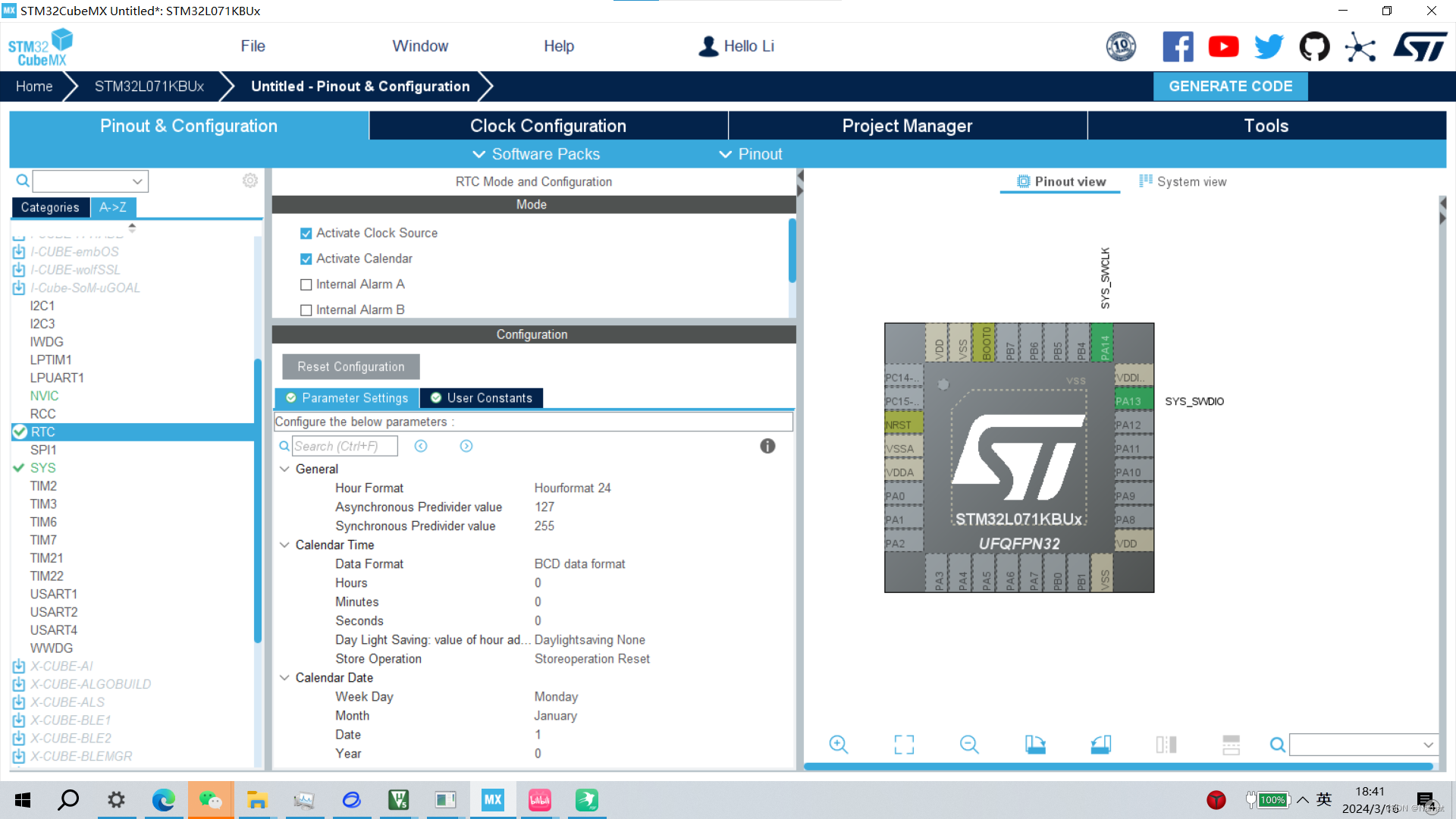Click the 10 years anniversary badge icon
1456x819 pixels.
pyautogui.click(x=1121, y=46)
